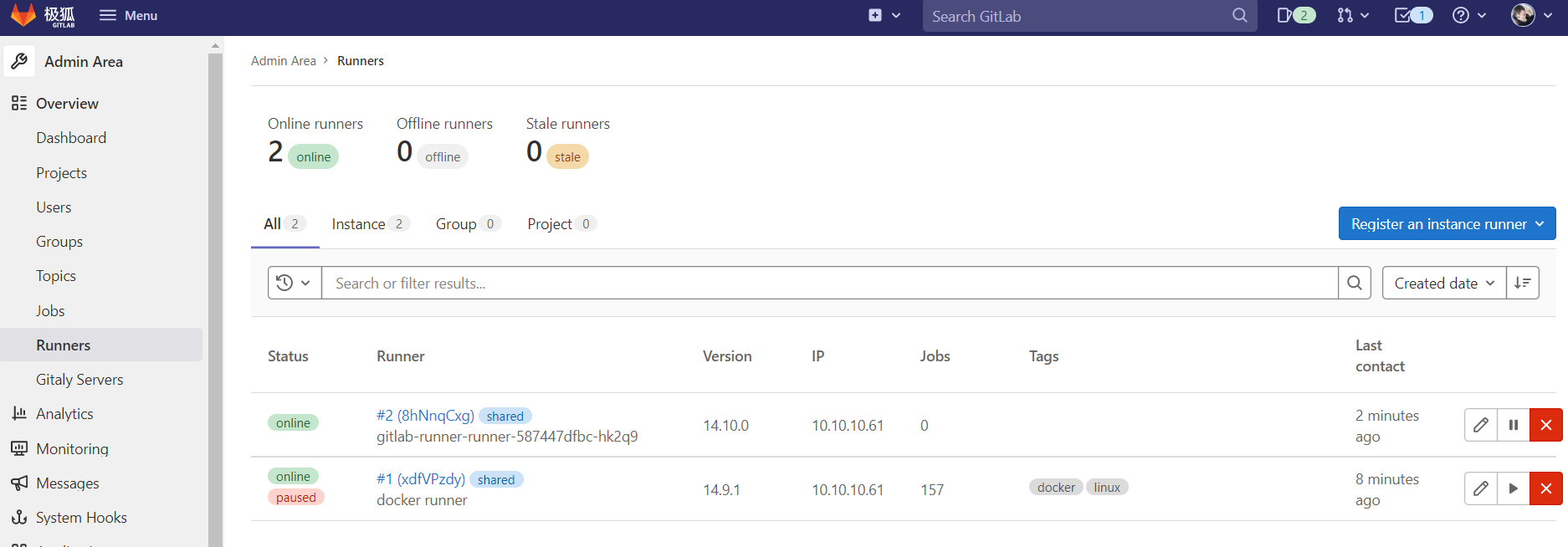Go to Jobs in sidebar

click(x=50, y=310)
